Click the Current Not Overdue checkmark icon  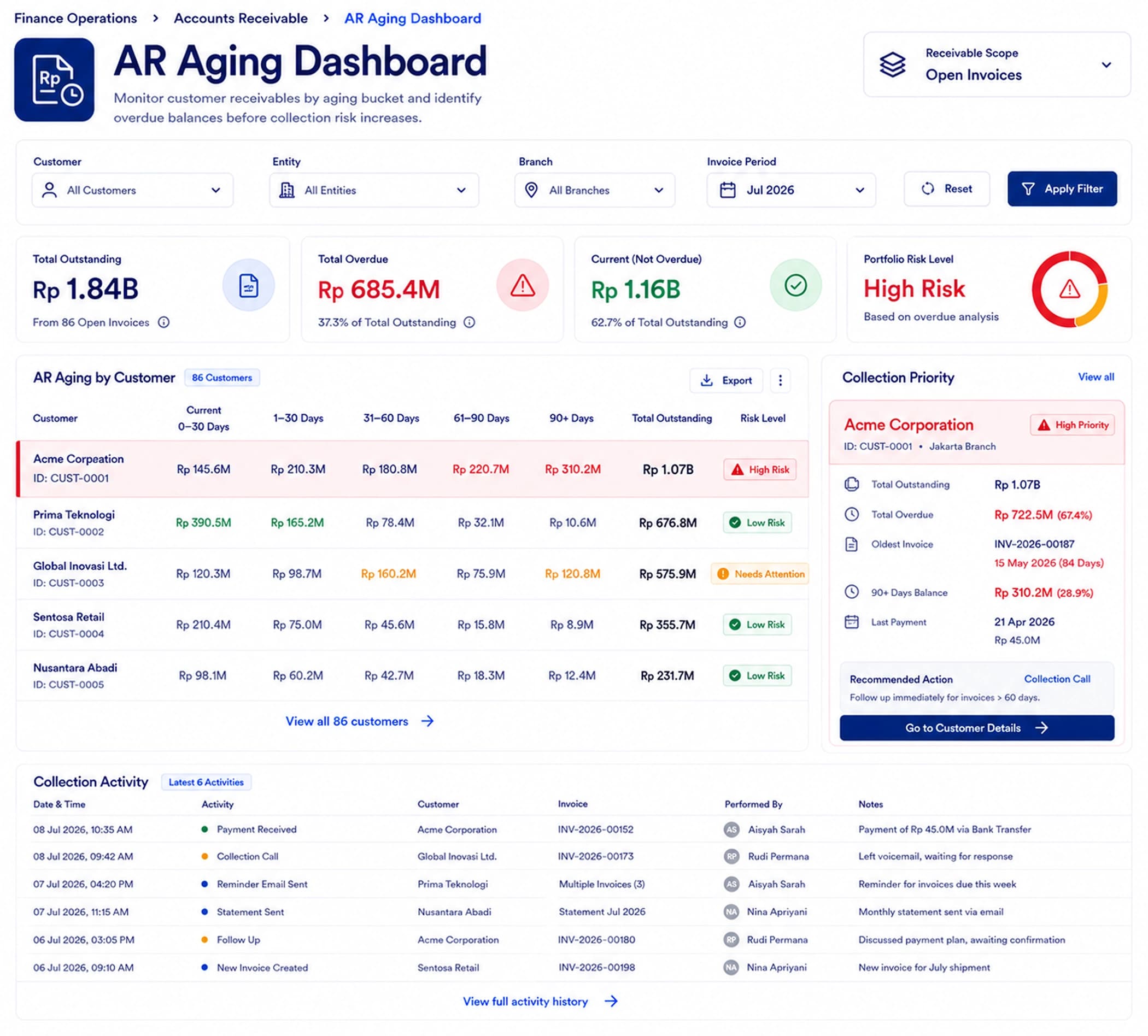(x=795, y=285)
